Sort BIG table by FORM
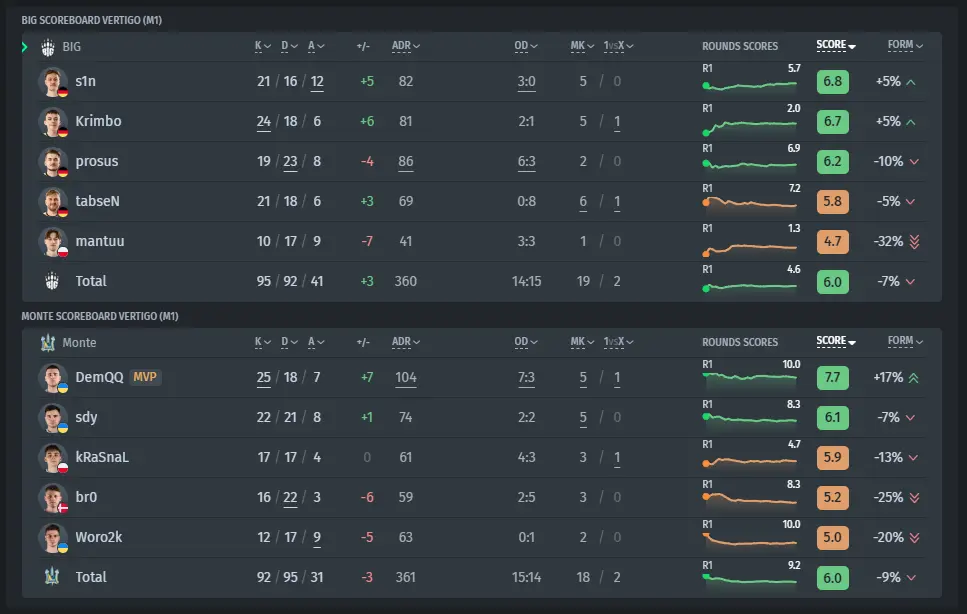 905,45
